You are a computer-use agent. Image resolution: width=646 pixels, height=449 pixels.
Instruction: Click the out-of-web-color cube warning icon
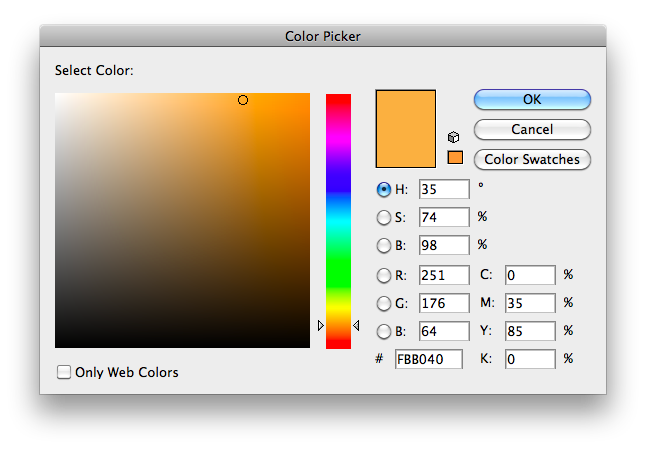pos(453,137)
